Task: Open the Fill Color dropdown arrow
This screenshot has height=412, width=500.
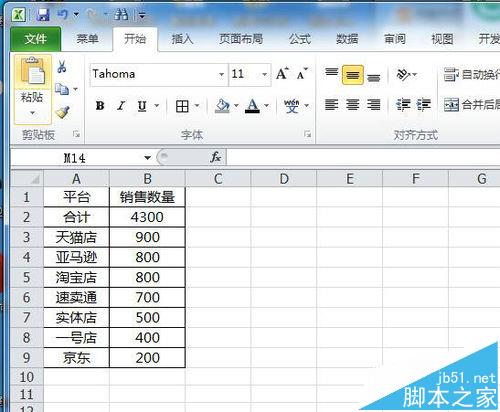Action: tap(236, 106)
